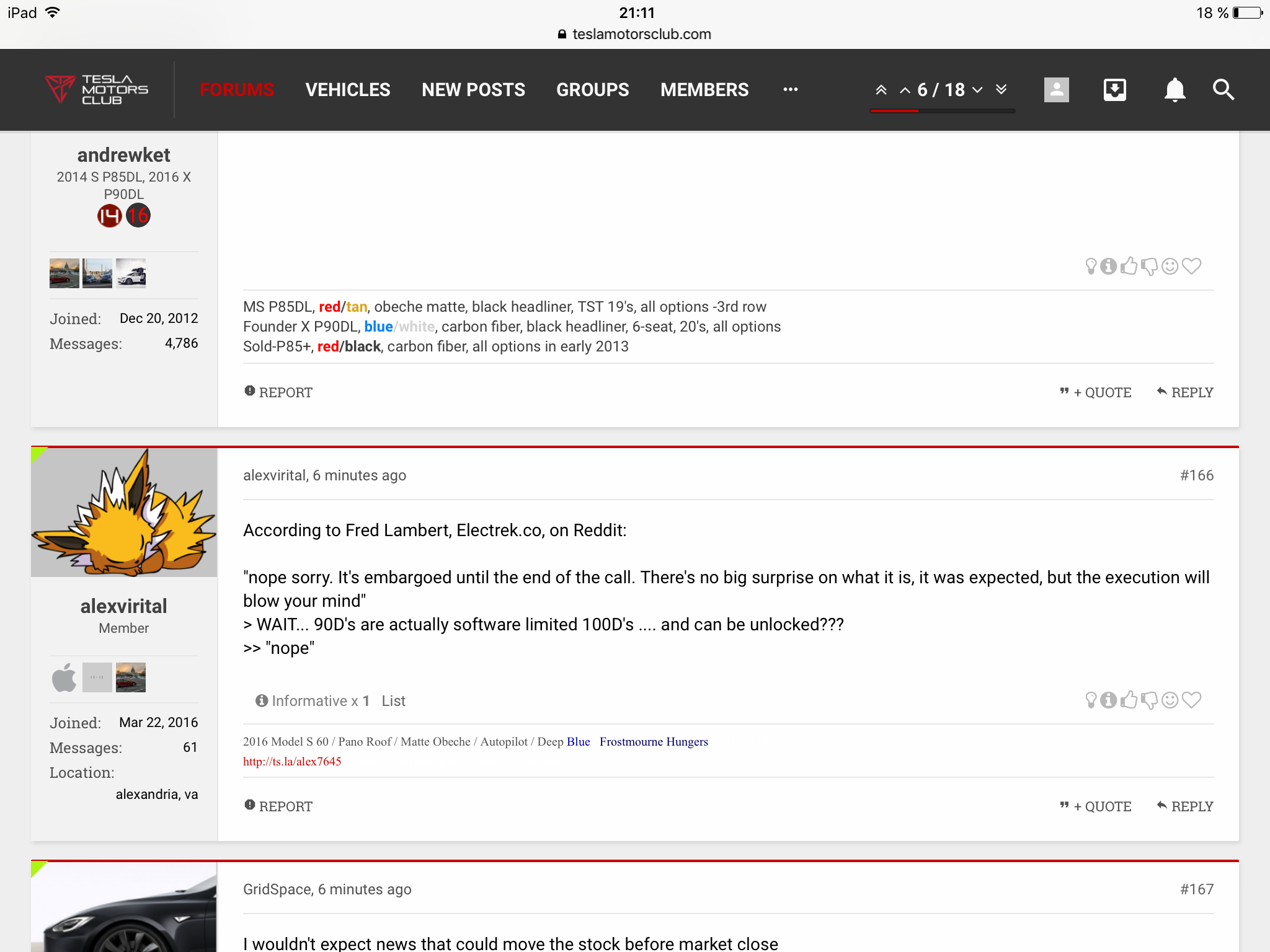Jump to first page with double up chevron
This screenshot has height=952, width=1270.
pyautogui.click(x=881, y=90)
